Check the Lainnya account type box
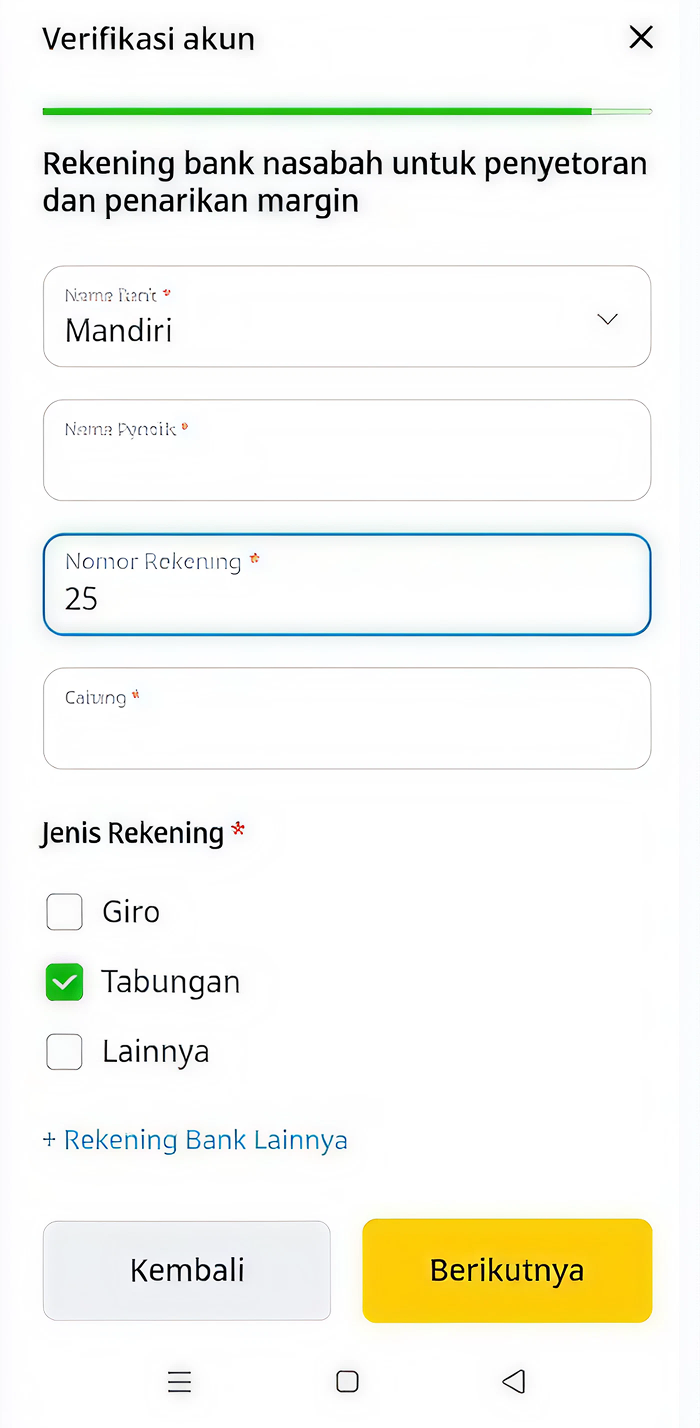The height and width of the screenshot is (1428, 700). coord(64,1052)
